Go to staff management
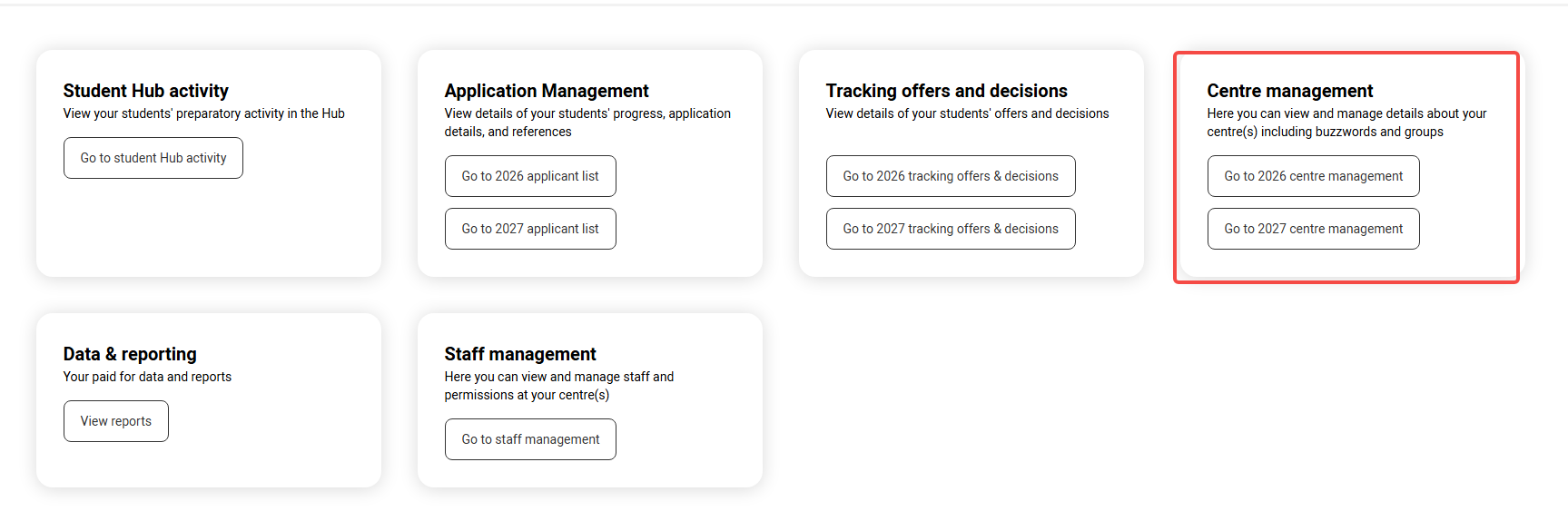Viewport: 1568px width, 531px height. click(530, 439)
